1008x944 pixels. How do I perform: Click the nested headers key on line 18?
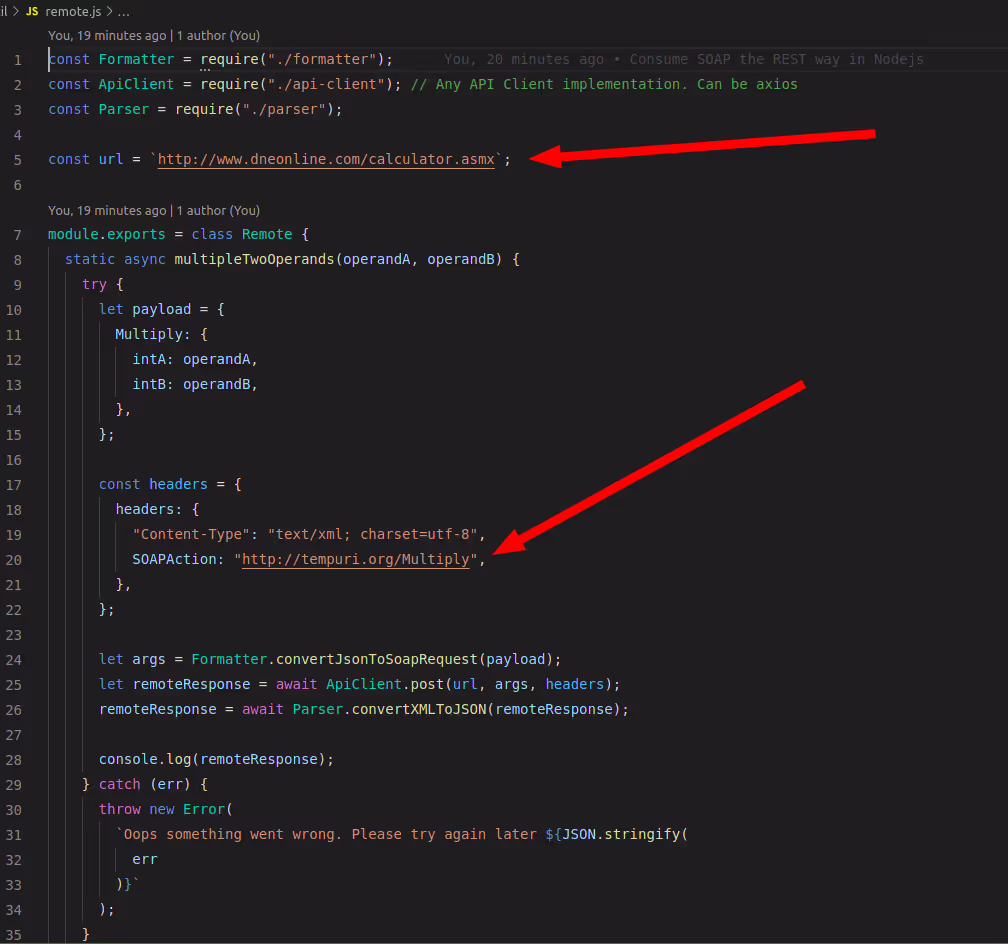(145, 509)
